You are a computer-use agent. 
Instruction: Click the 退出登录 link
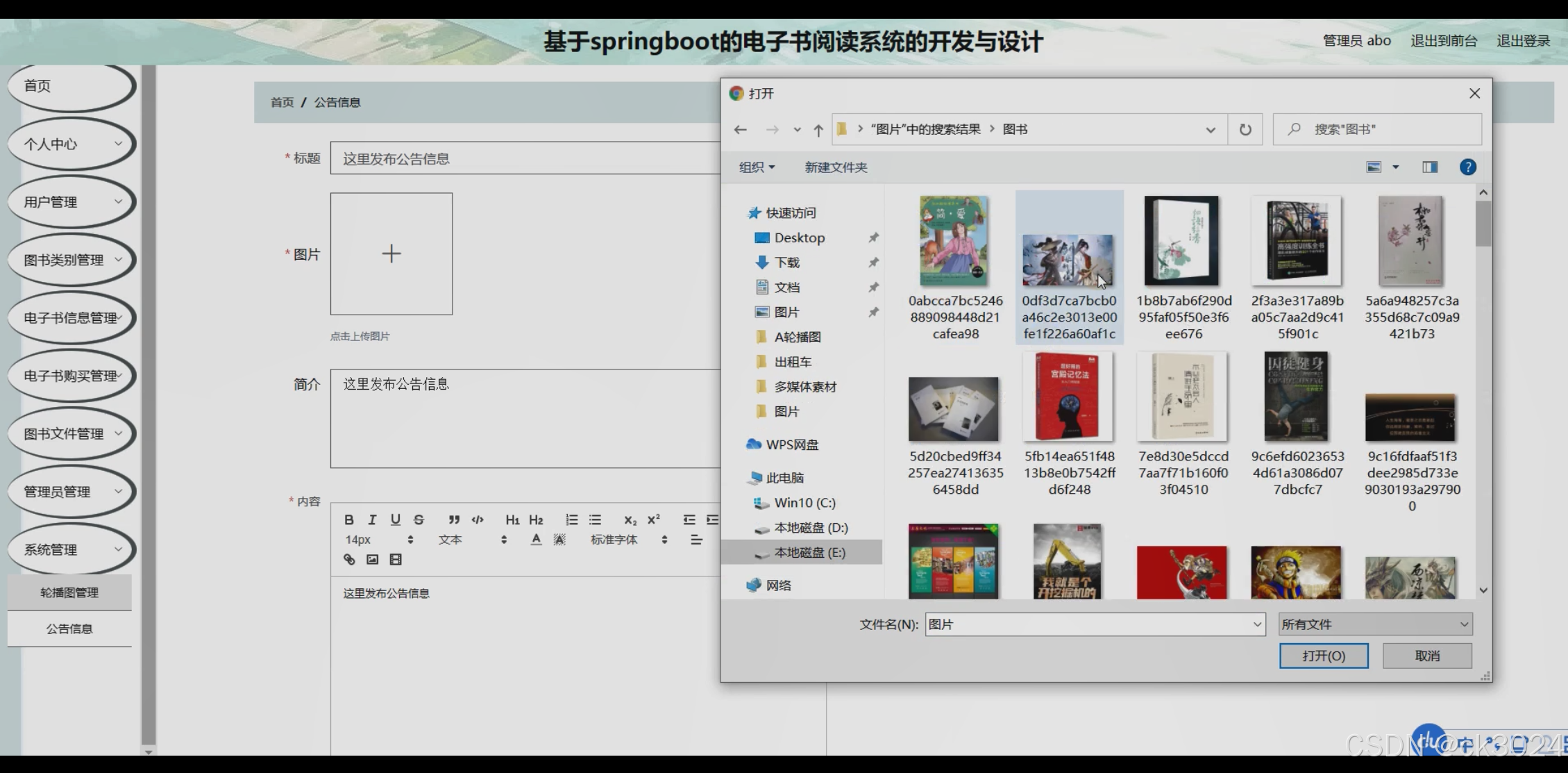[1523, 41]
